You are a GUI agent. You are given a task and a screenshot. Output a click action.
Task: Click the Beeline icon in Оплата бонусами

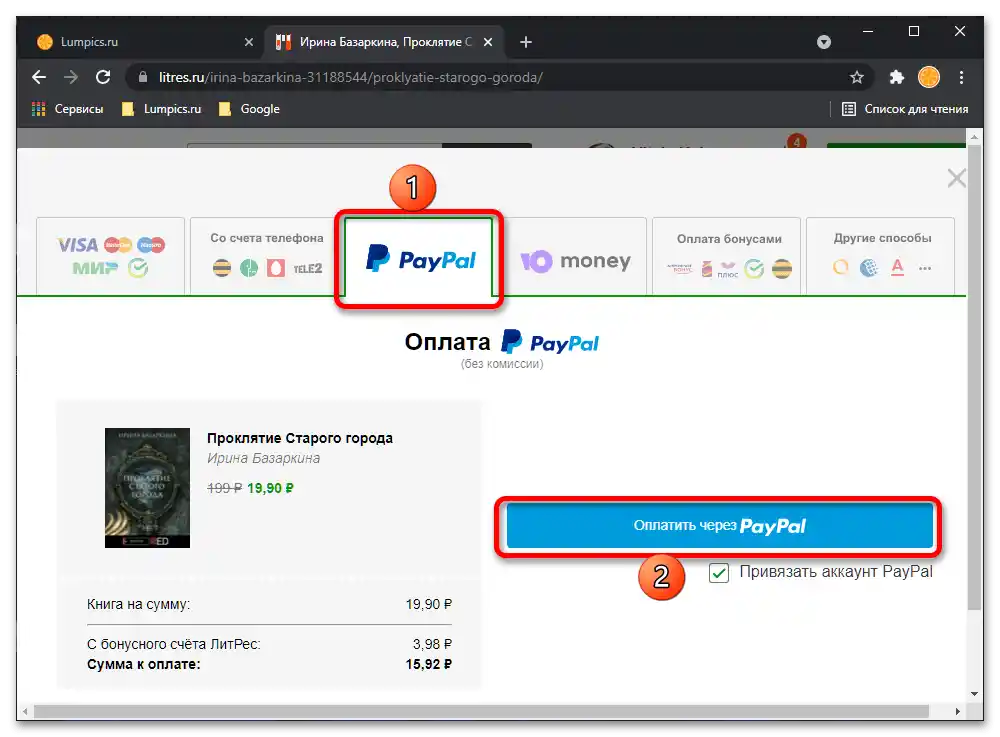click(x=782, y=269)
